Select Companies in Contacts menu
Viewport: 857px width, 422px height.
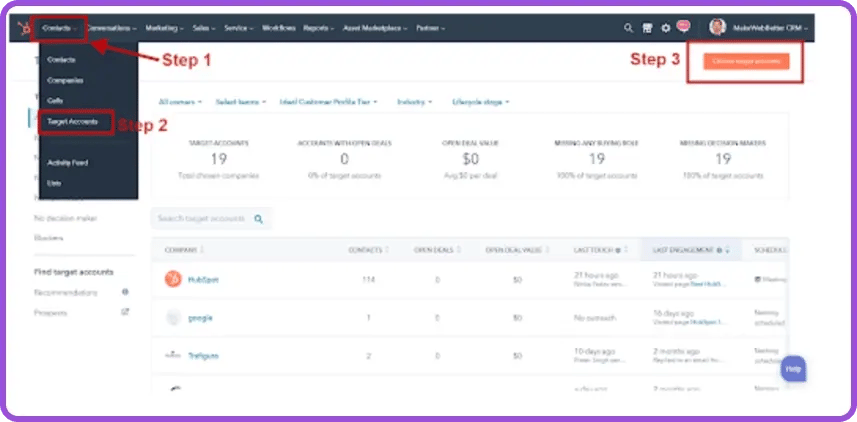[65, 80]
